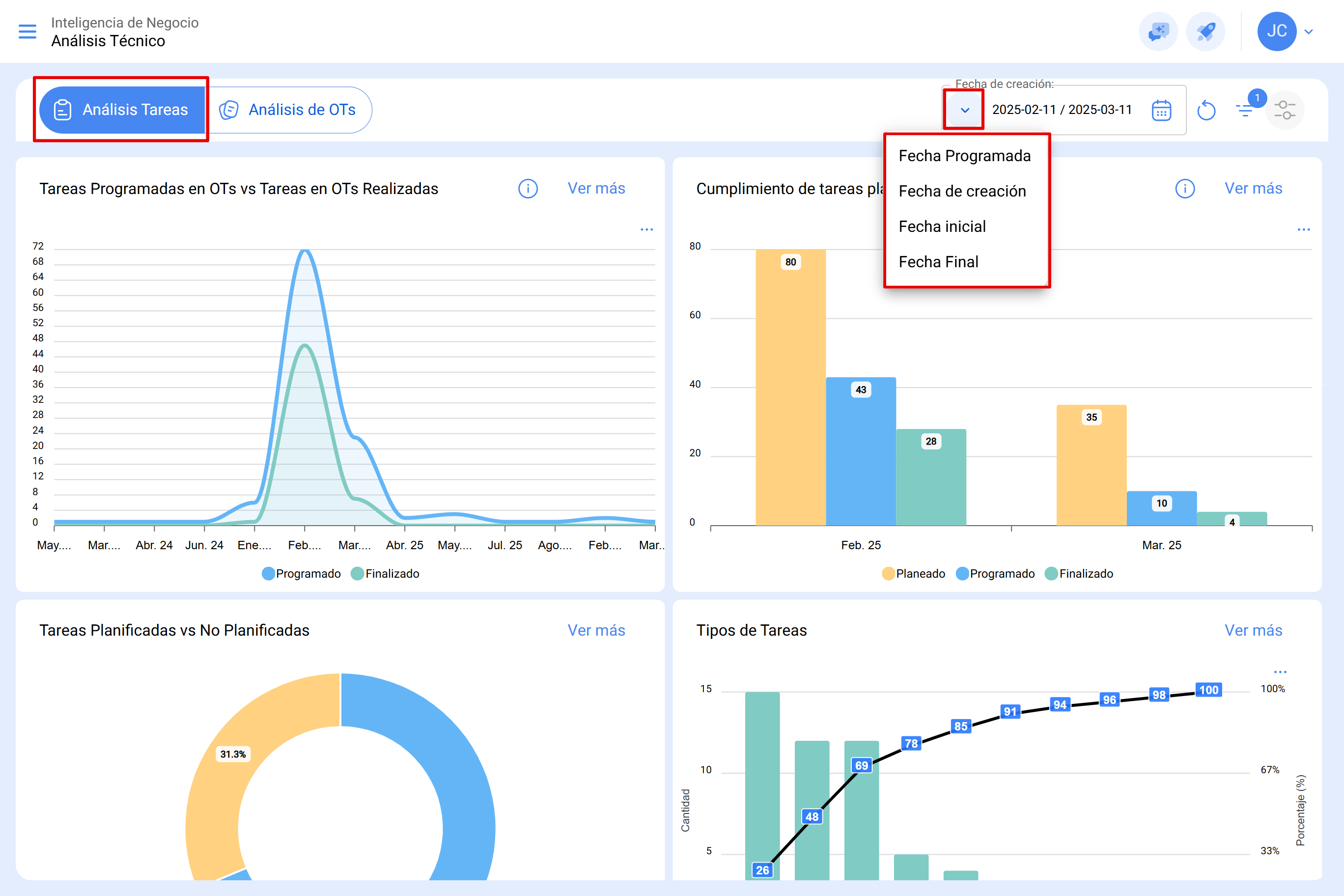Reset filters with the refresh icon

pyautogui.click(x=1206, y=110)
